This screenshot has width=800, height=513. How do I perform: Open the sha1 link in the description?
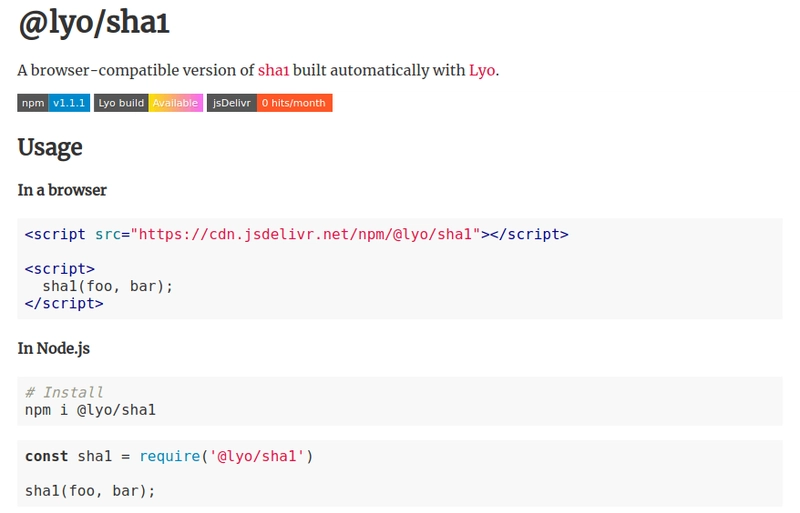[x=273, y=70]
